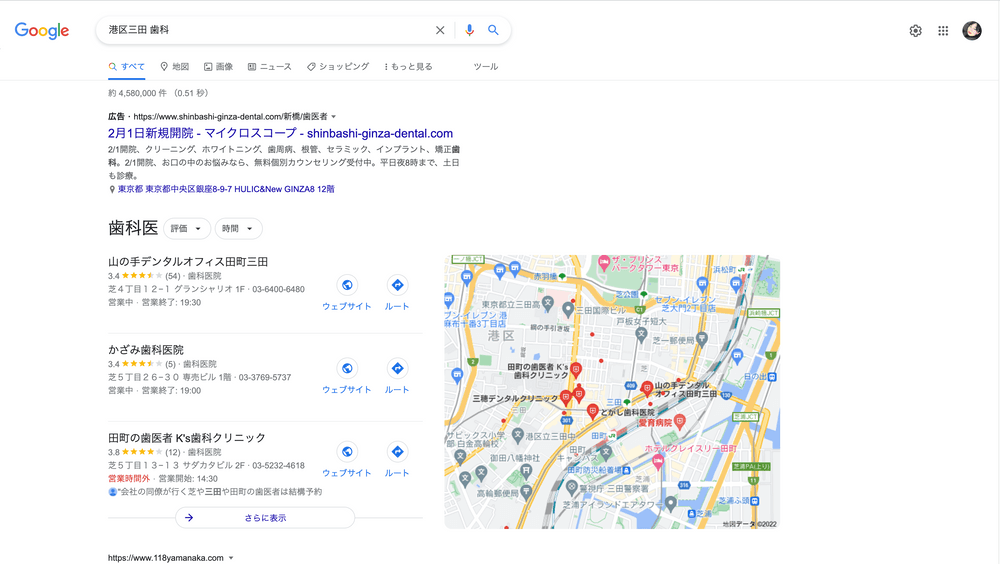This screenshot has width=1000, height=564.
Task: Expand ad URL dropdown arrow
Action: point(334,117)
